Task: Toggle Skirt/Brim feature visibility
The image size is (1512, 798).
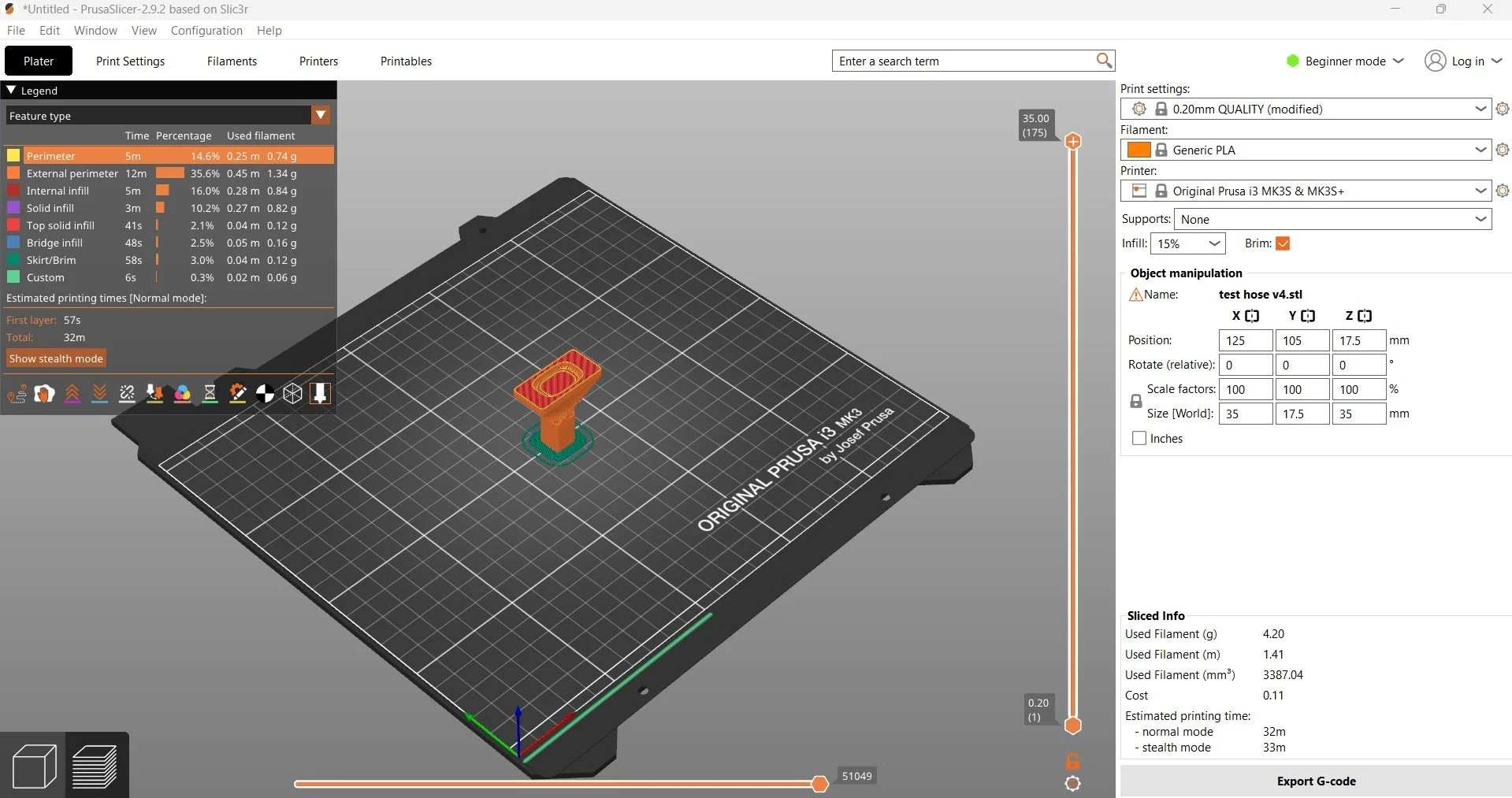Action: pyautogui.click(x=13, y=260)
